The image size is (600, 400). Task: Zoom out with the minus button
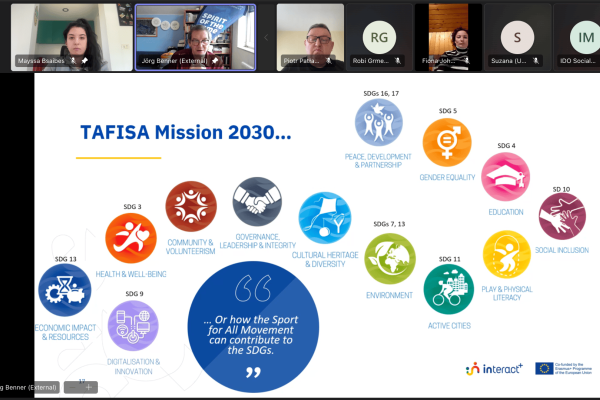coord(75,387)
